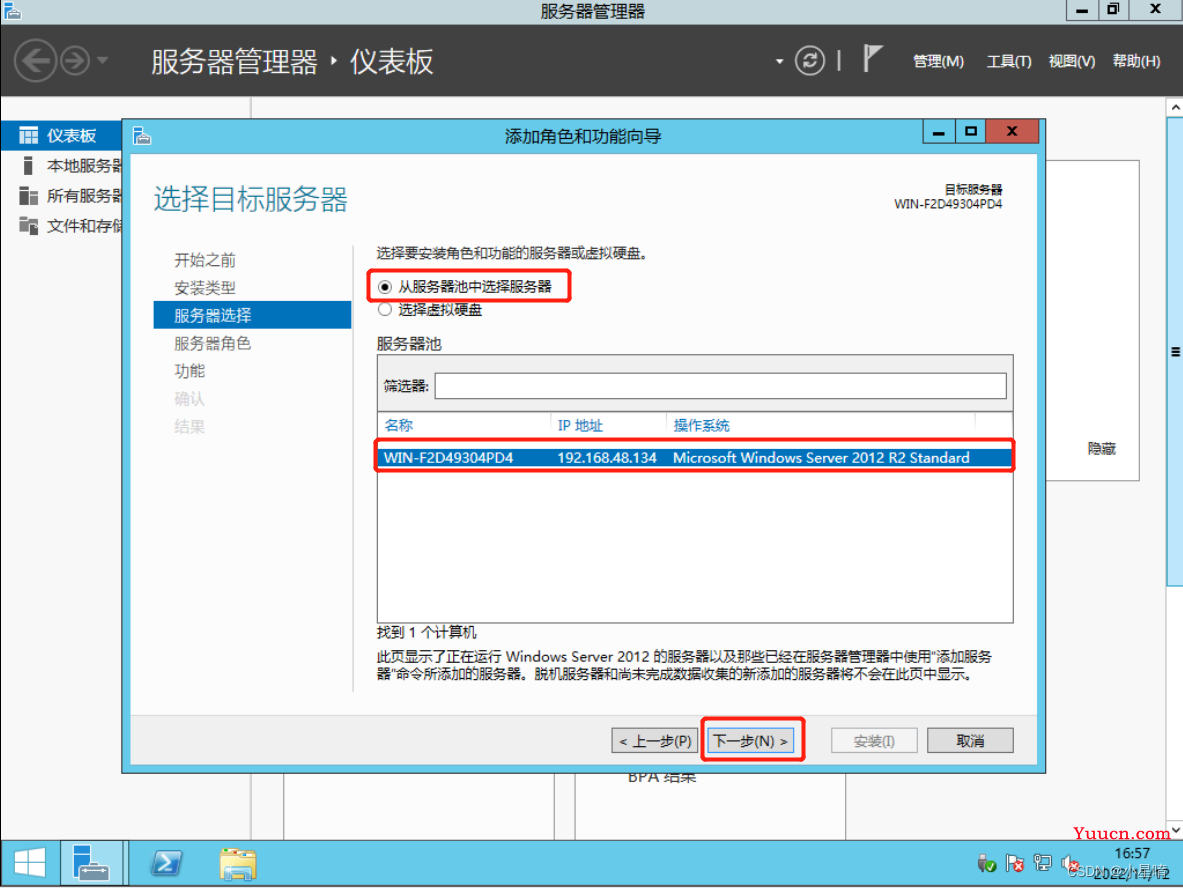The width and height of the screenshot is (1183, 888).
Task: Click the 上一步(P) button
Action: (x=655, y=741)
